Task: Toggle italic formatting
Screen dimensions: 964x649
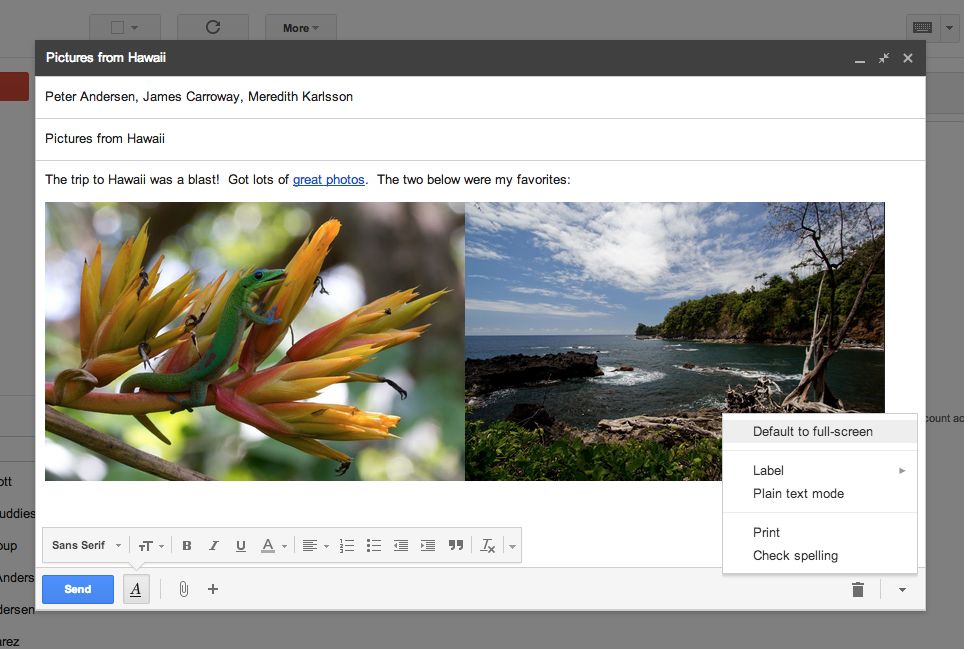Action: tap(213, 545)
